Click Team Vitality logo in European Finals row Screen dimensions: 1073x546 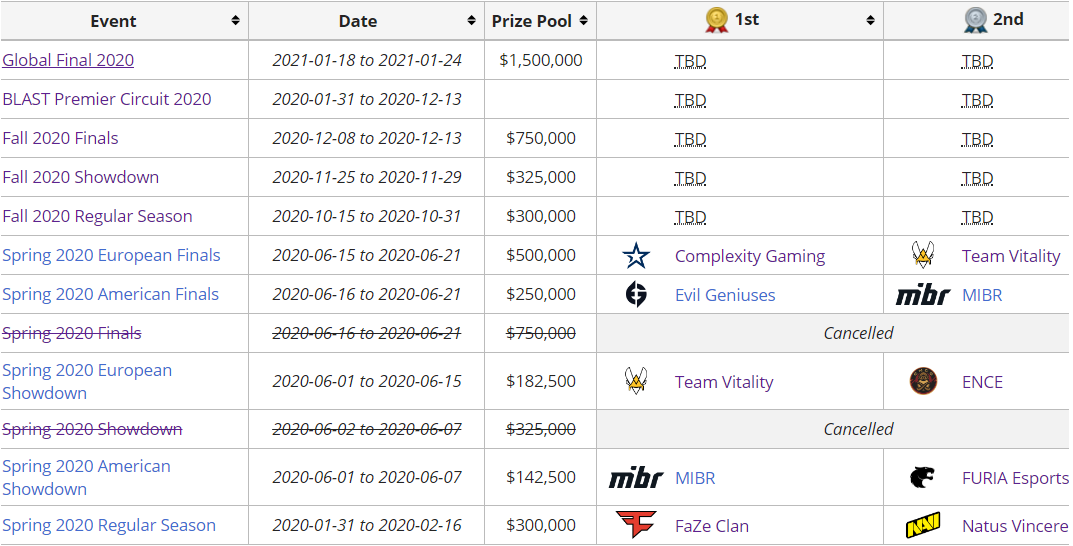(923, 255)
